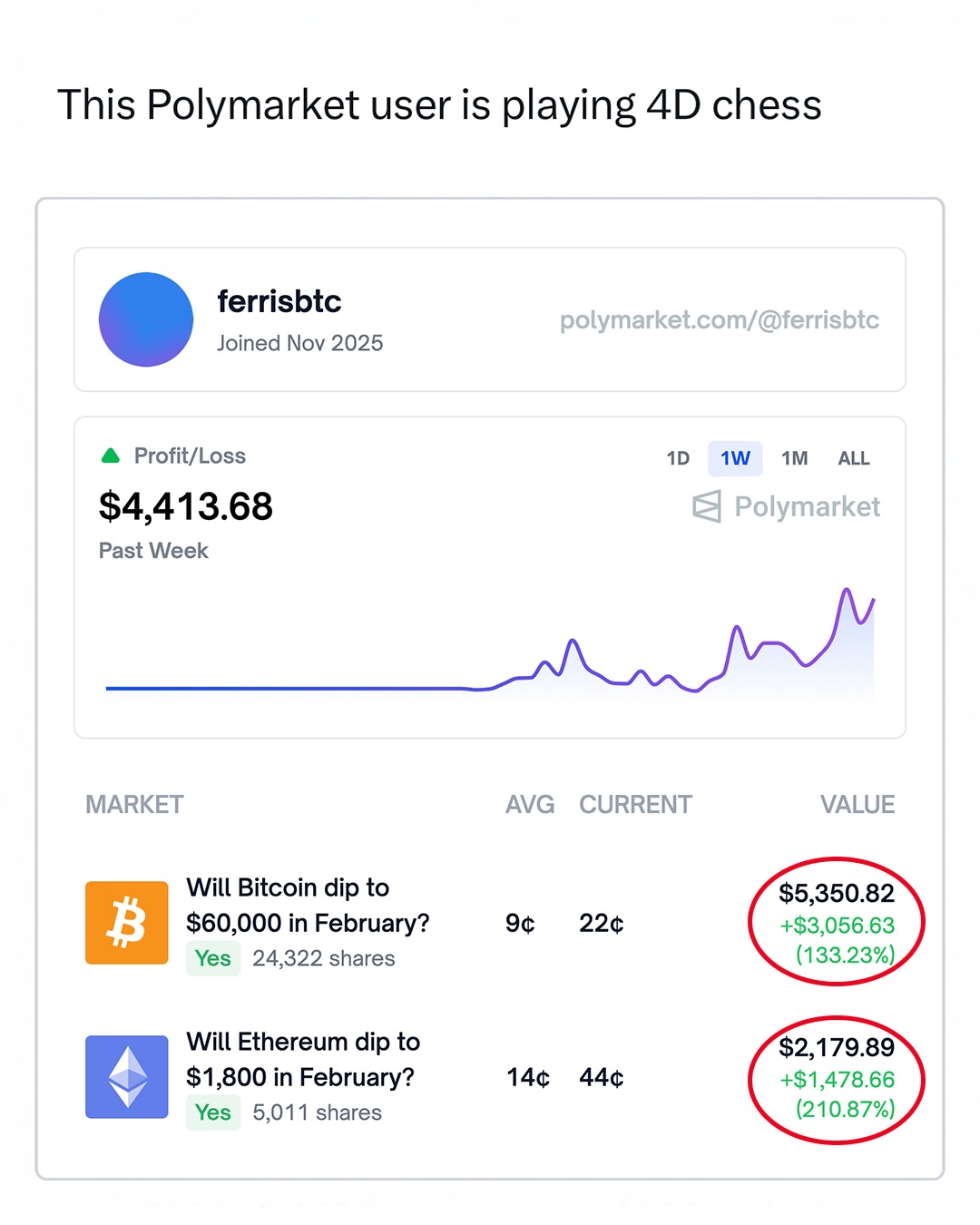Click the latest peak on profit chart

pyautogui.click(x=847, y=590)
